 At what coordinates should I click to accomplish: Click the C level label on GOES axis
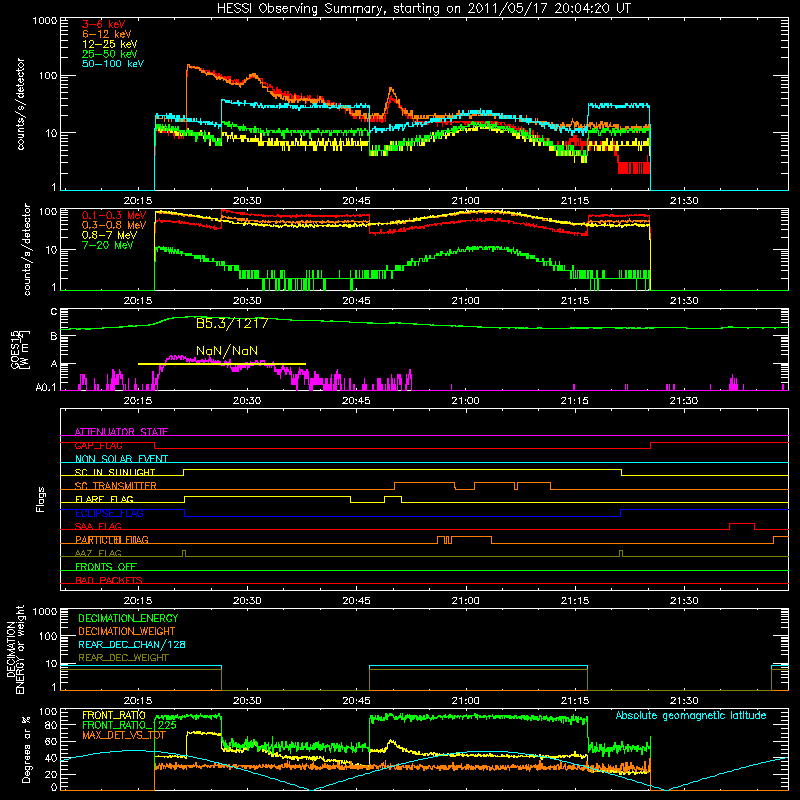click(54, 312)
